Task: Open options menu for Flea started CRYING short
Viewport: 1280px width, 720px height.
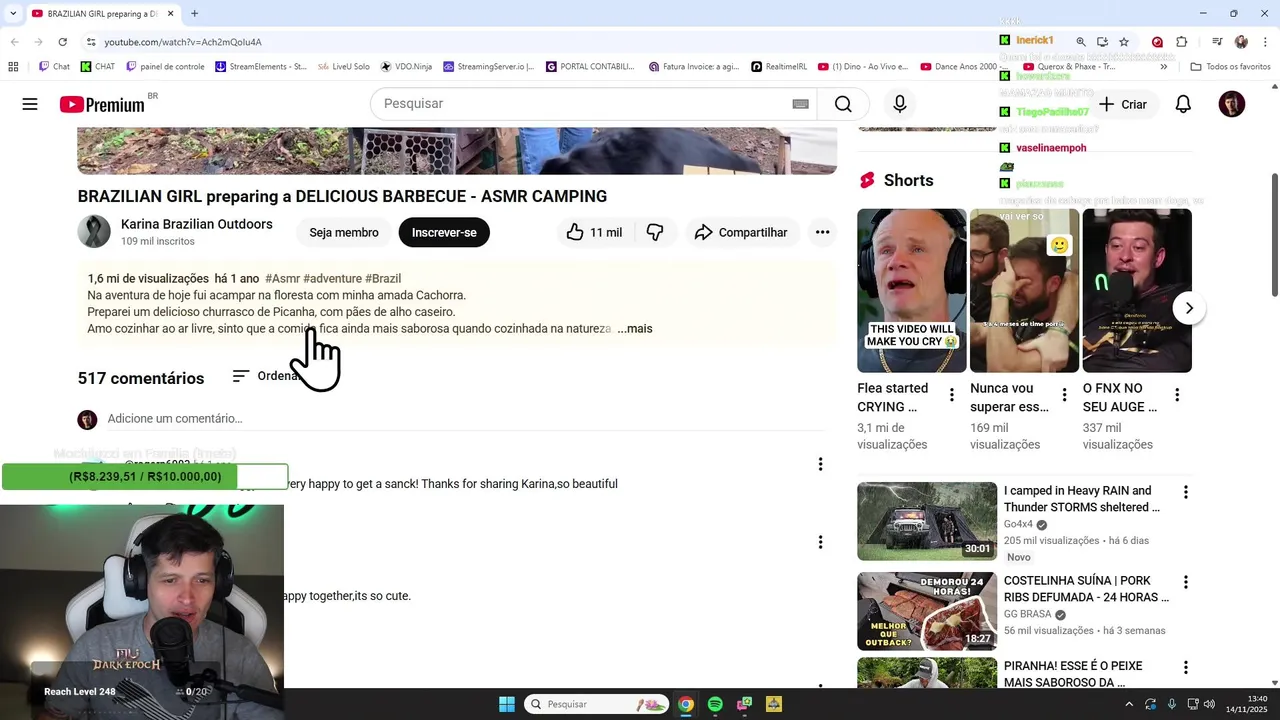Action: 952,395
